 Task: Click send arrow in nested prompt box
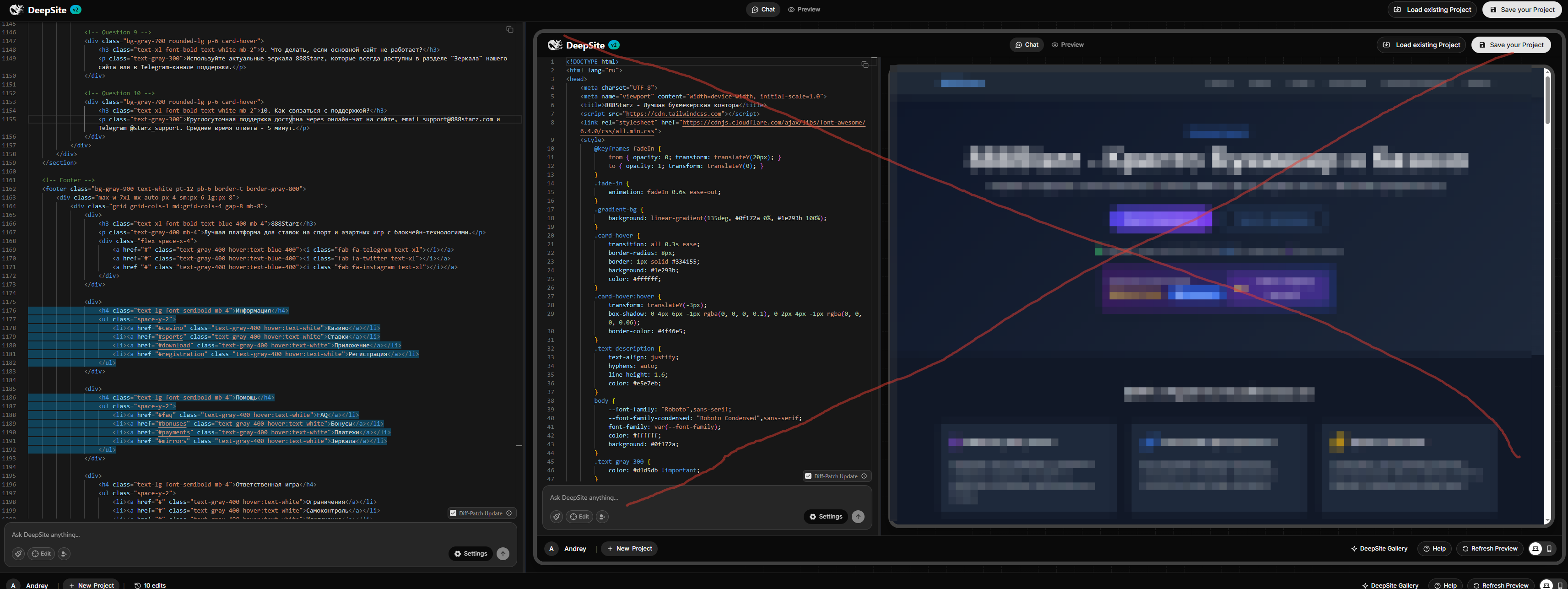858,517
